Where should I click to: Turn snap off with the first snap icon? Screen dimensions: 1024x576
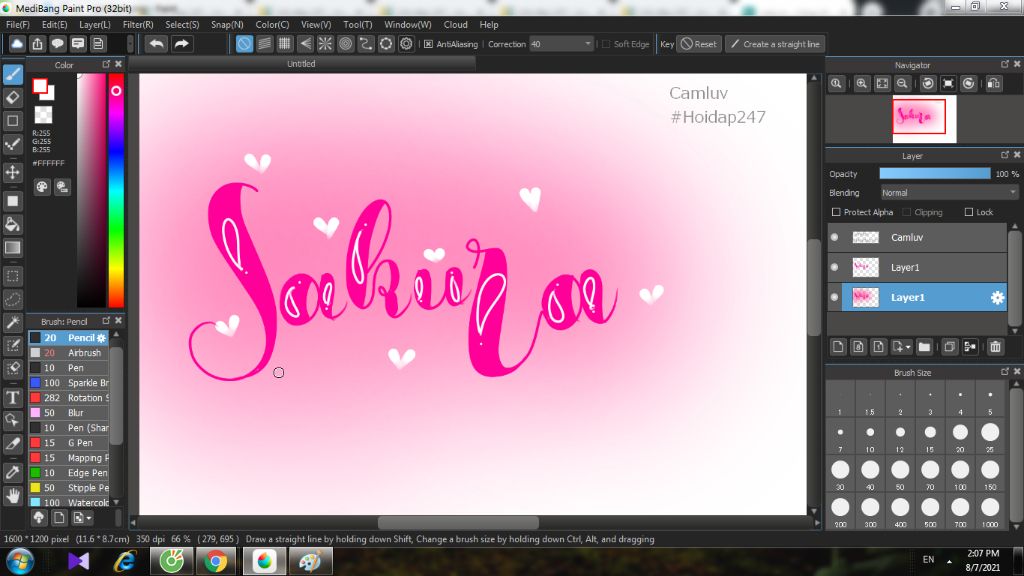(244, 44)
